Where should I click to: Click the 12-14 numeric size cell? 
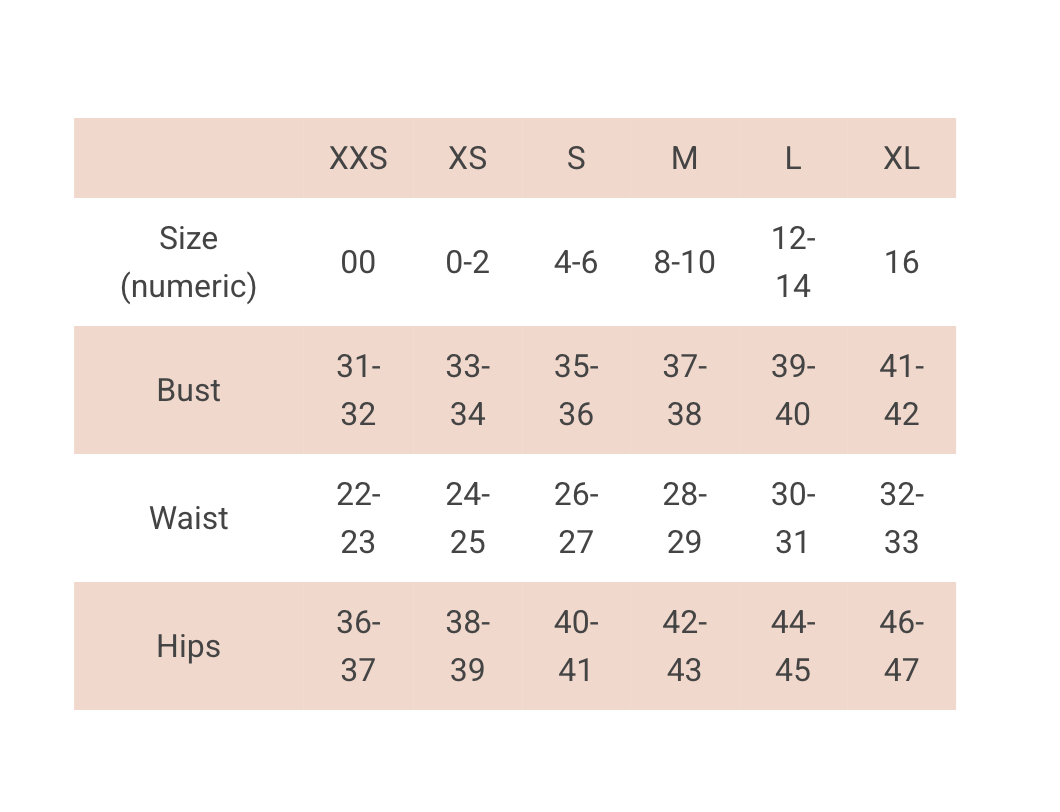click(x=792, y=262)
